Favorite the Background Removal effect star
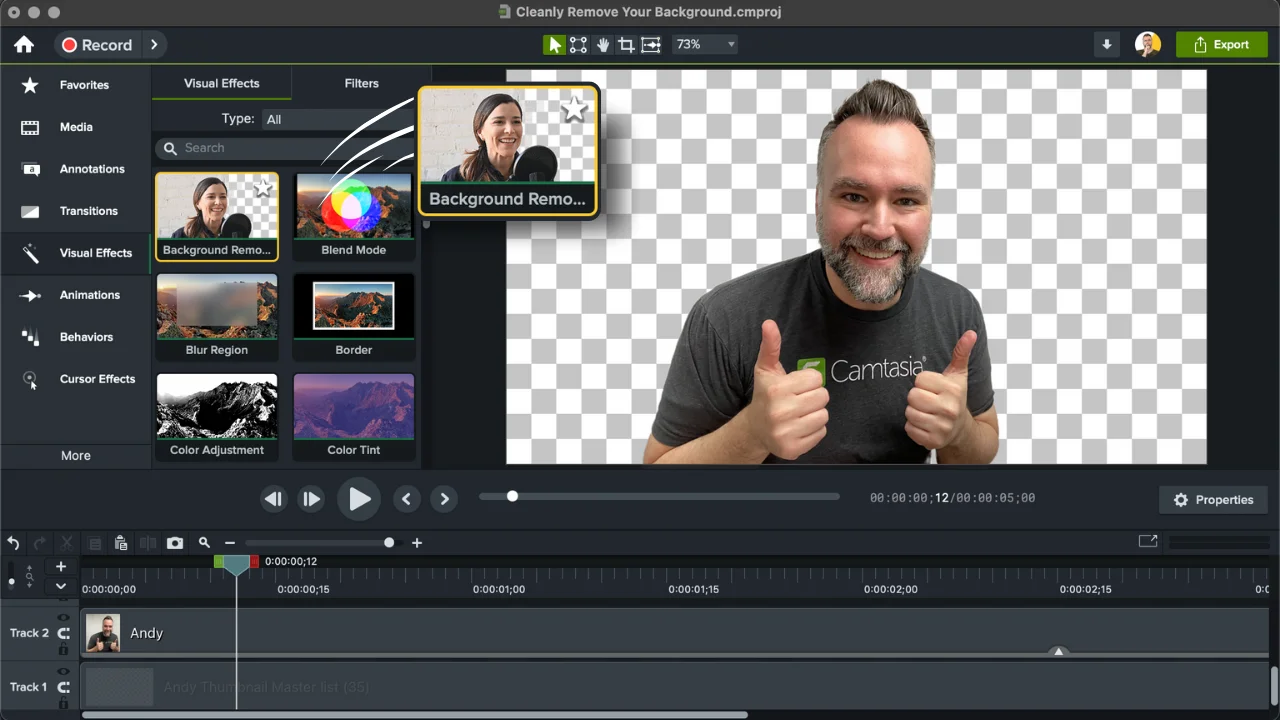 tap(263, 188)
